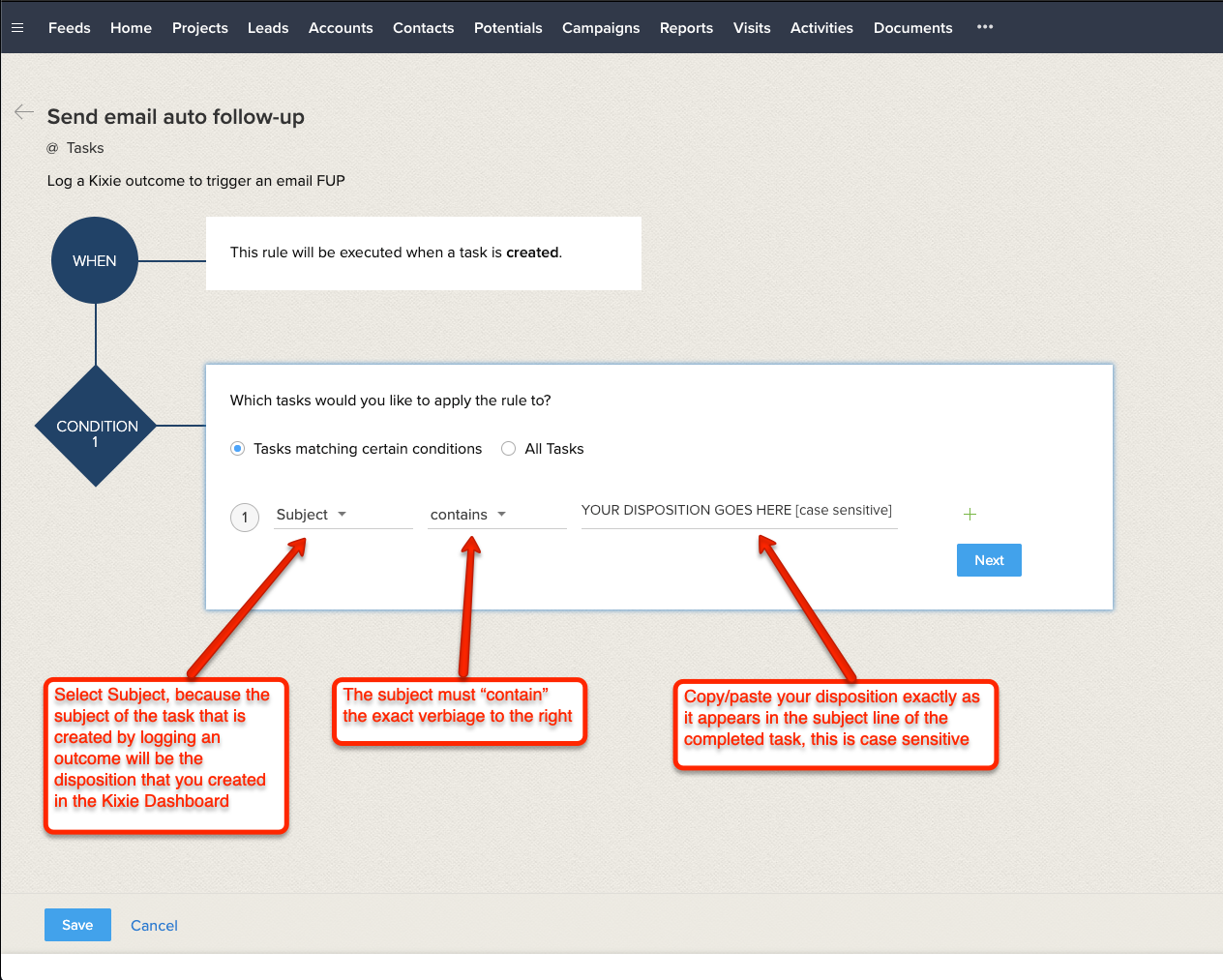The height and width of the screenshot is (980, 1223).
Task: Open the Contacts tab
Action: (x=423, y=28)
